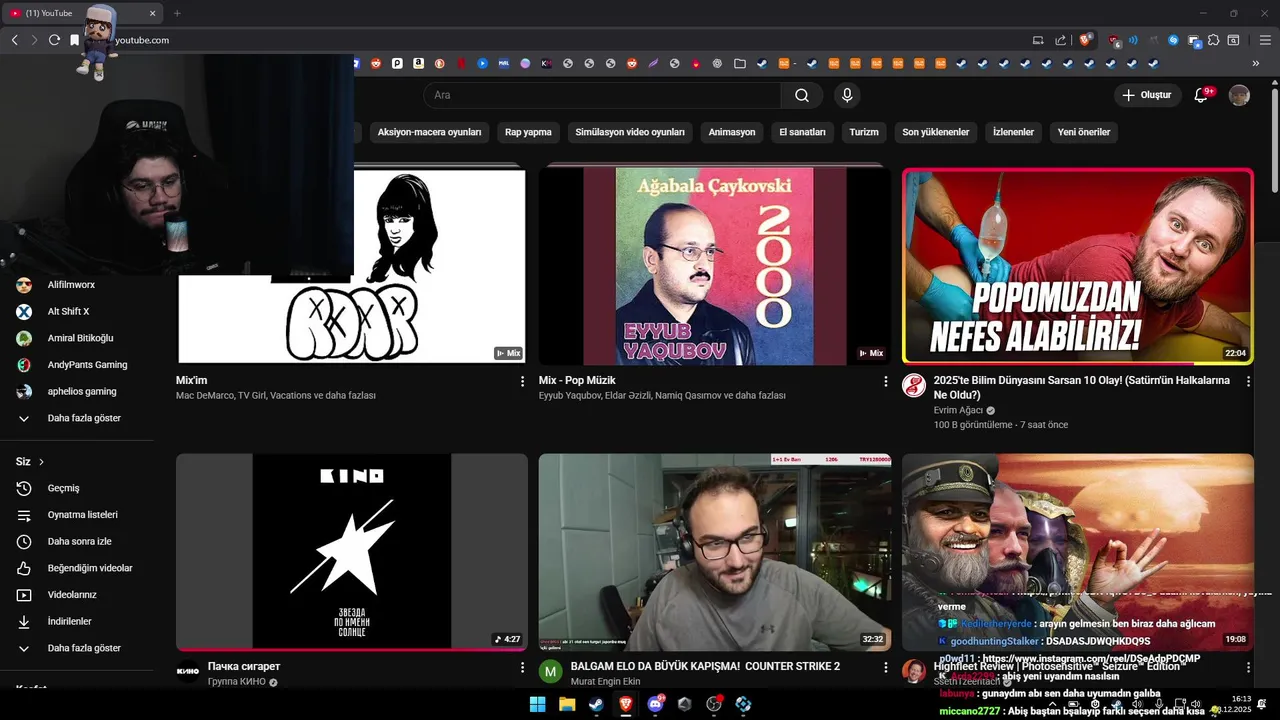Viewport: 1280px width, 720px height.
Task: Open Brave Shields lion icon
Action: point(1085,40)
